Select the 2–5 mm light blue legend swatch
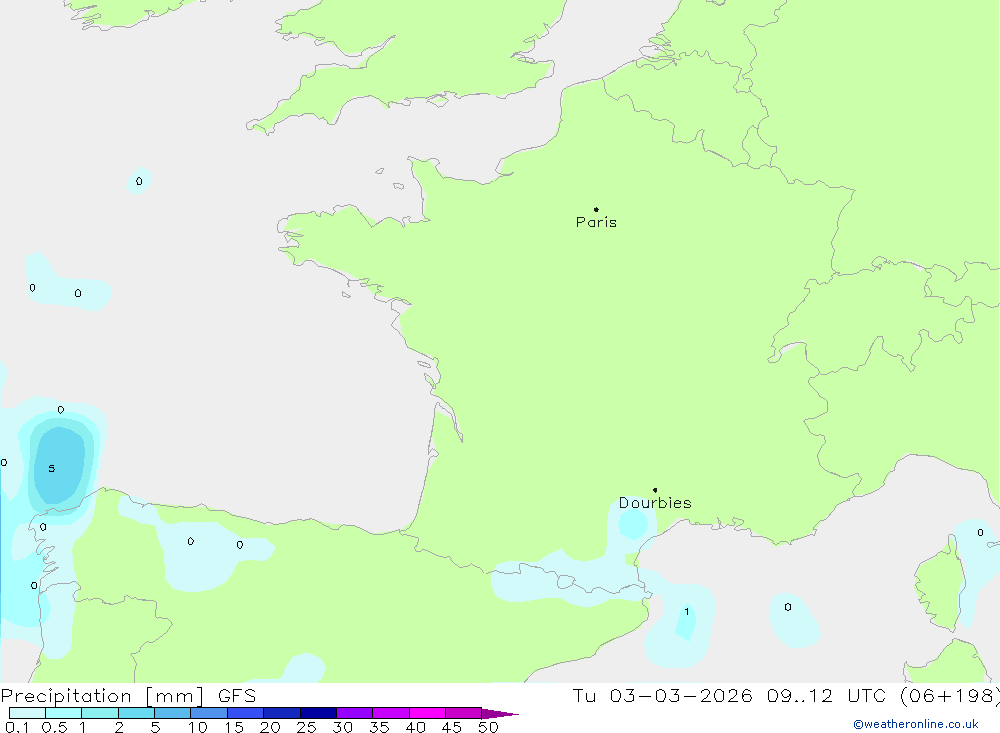 click(x=136, y=713)
